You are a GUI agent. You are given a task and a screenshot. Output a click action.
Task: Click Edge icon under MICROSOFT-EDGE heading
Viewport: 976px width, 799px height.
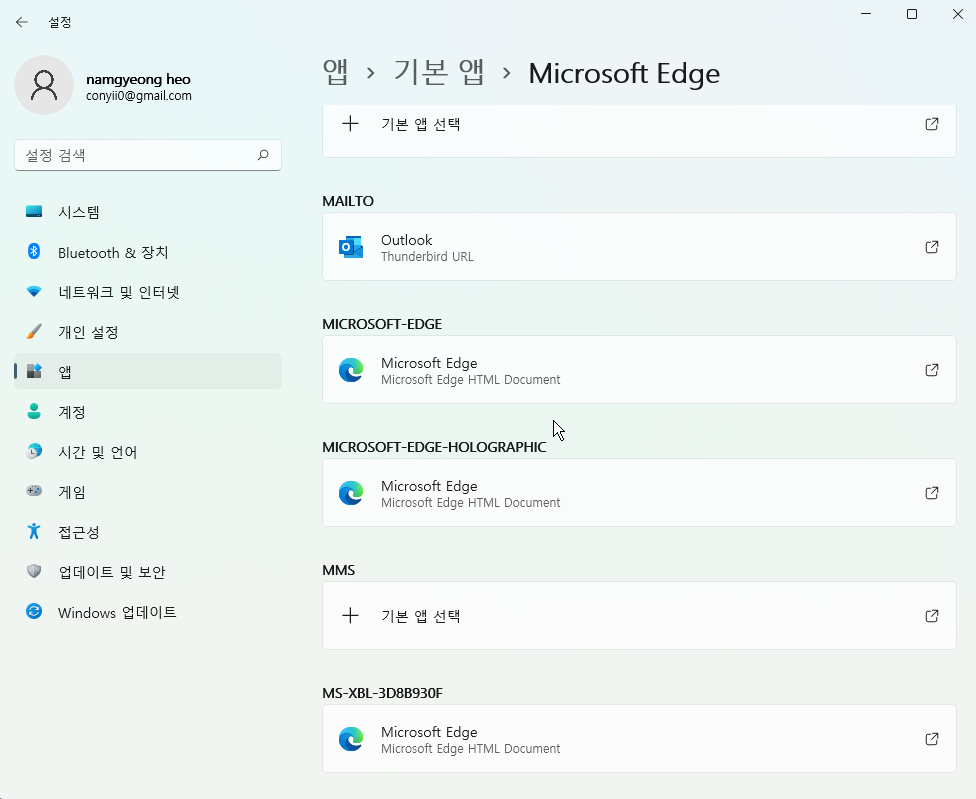click(x=351, y=370)
